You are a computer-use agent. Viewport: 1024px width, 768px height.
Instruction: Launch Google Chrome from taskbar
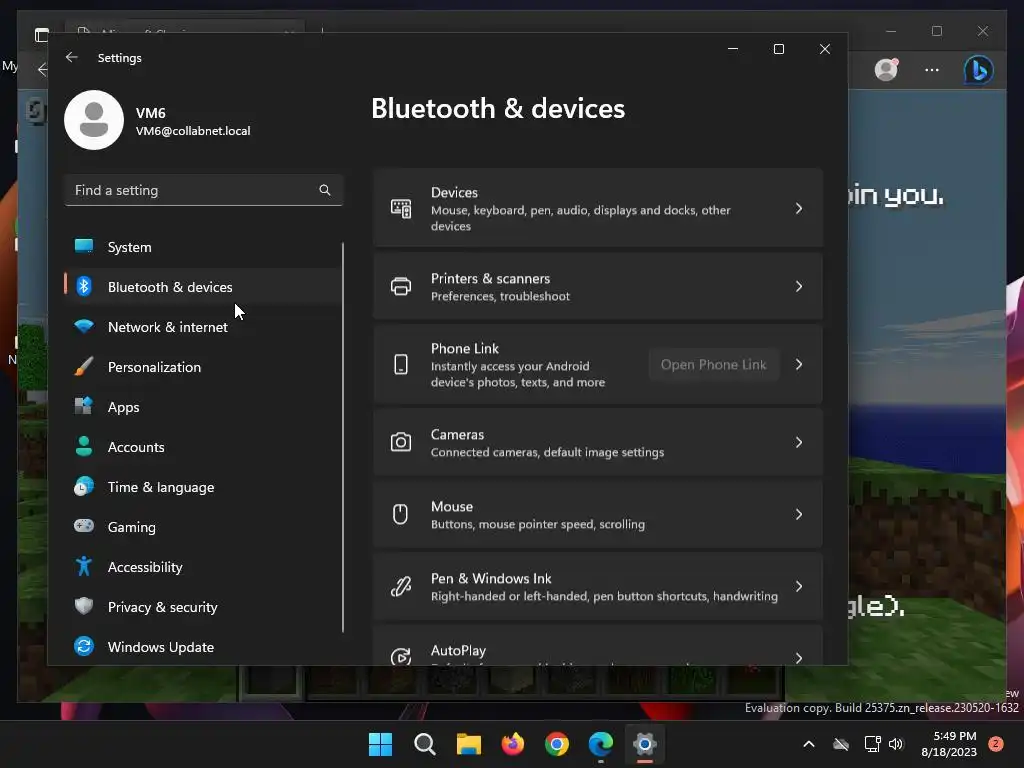click(556, 744)
